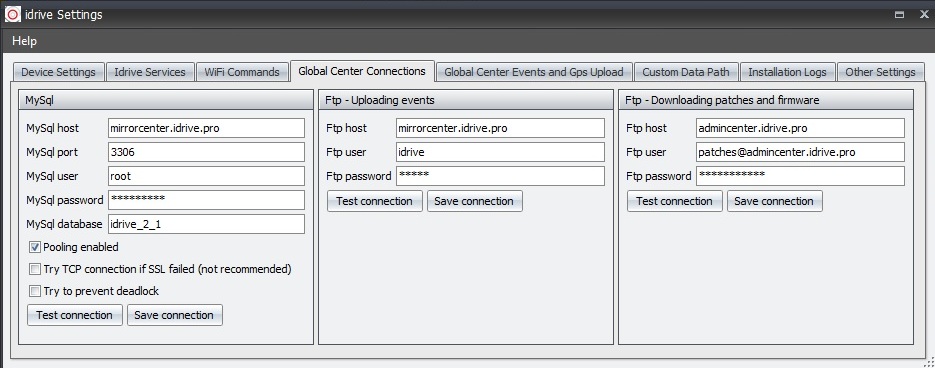Focus the Ftp user field containing patches@admincenter
The height and width of the screenshot is (368, 935).
coord(800,152)
